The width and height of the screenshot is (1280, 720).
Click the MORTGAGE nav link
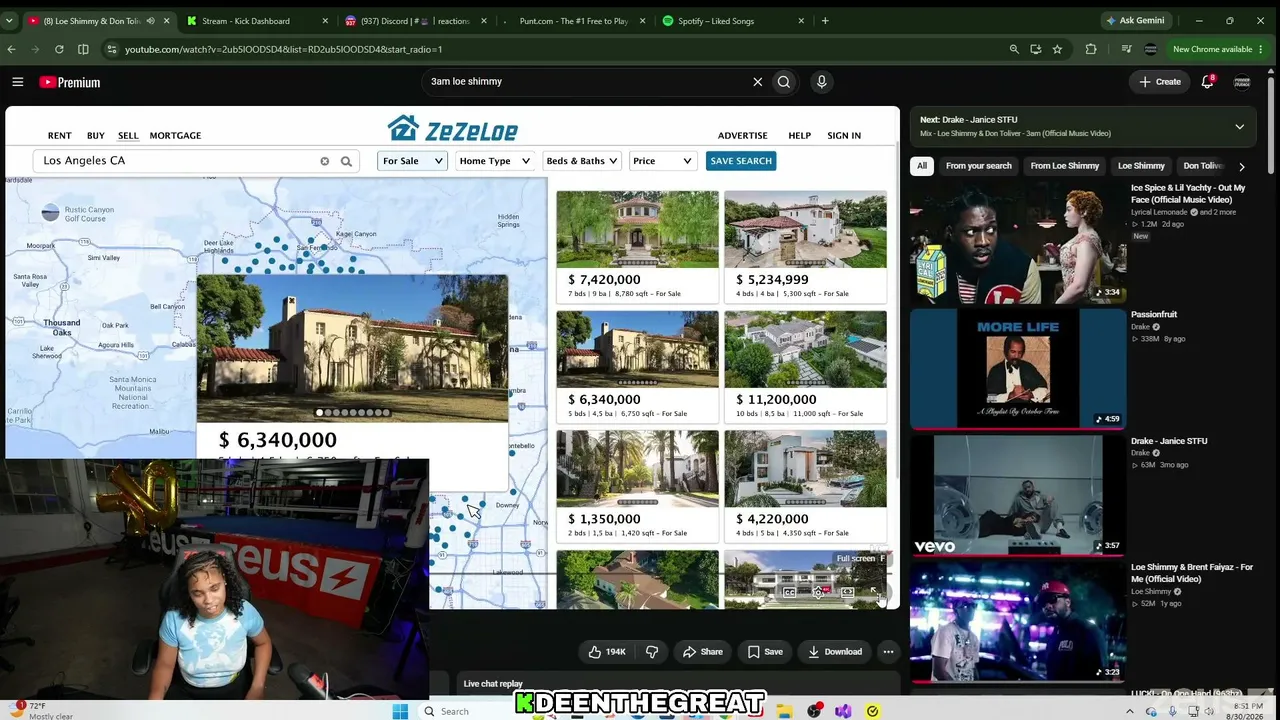(x=175, y=136)
